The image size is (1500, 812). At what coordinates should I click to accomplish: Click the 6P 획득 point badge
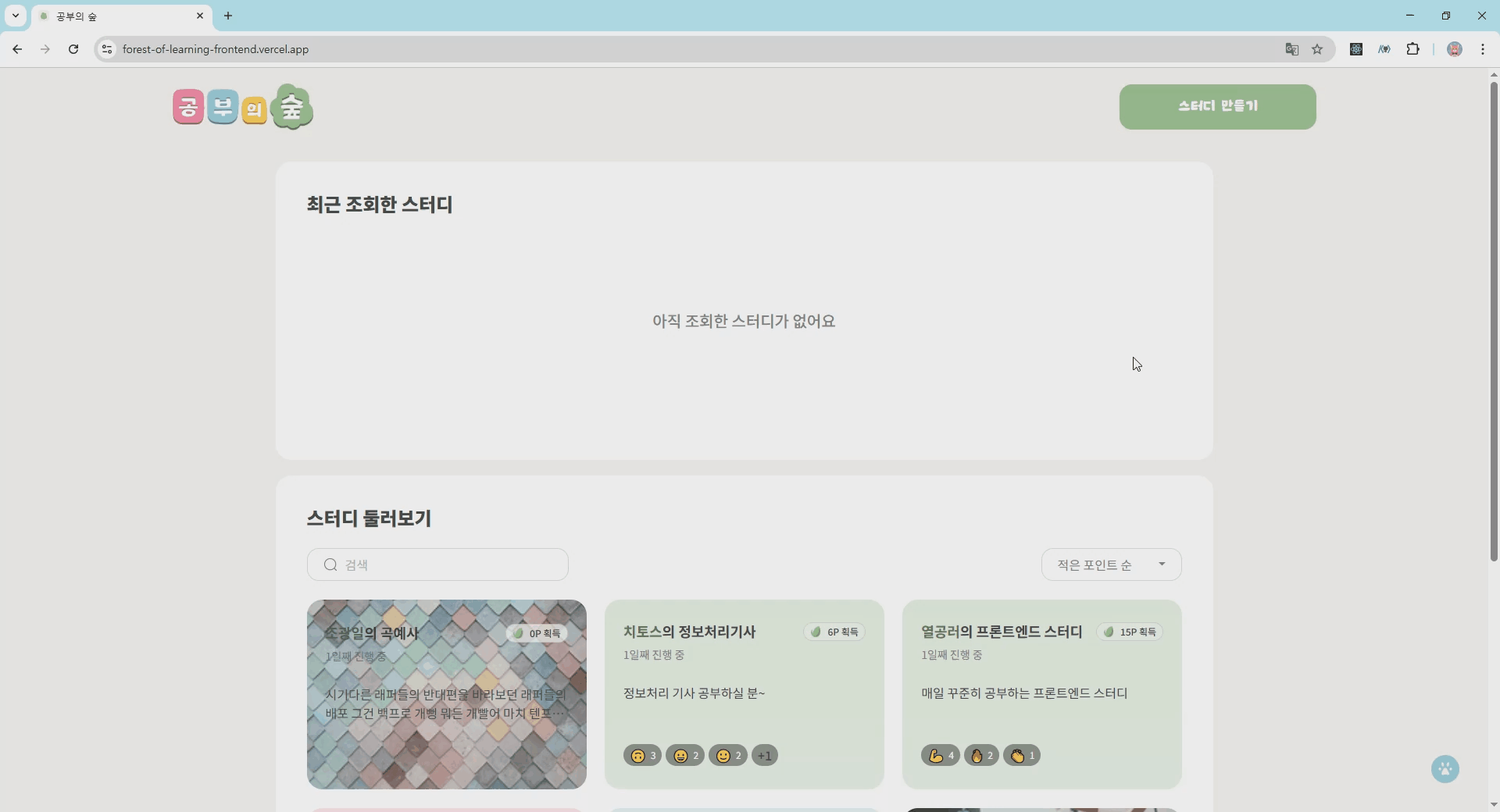pos(834,632)
